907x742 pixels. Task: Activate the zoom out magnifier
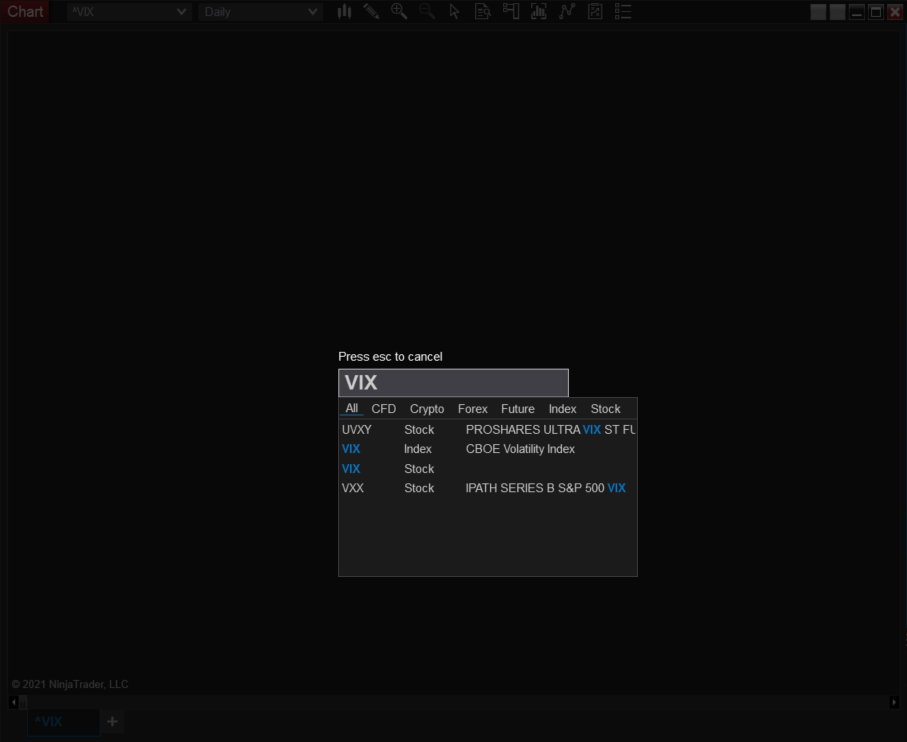pos(427,12)
